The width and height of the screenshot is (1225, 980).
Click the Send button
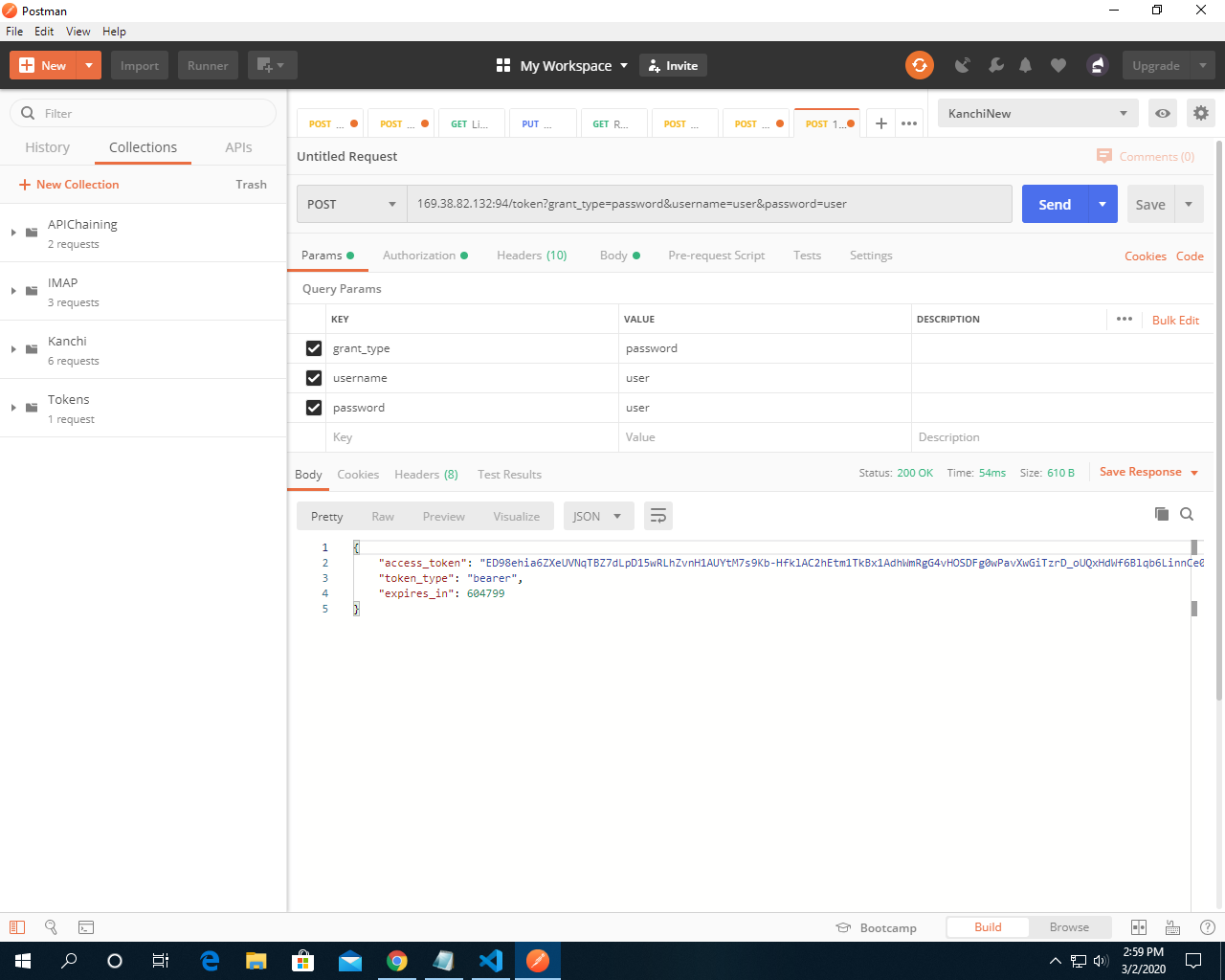tap(1055, 204)
